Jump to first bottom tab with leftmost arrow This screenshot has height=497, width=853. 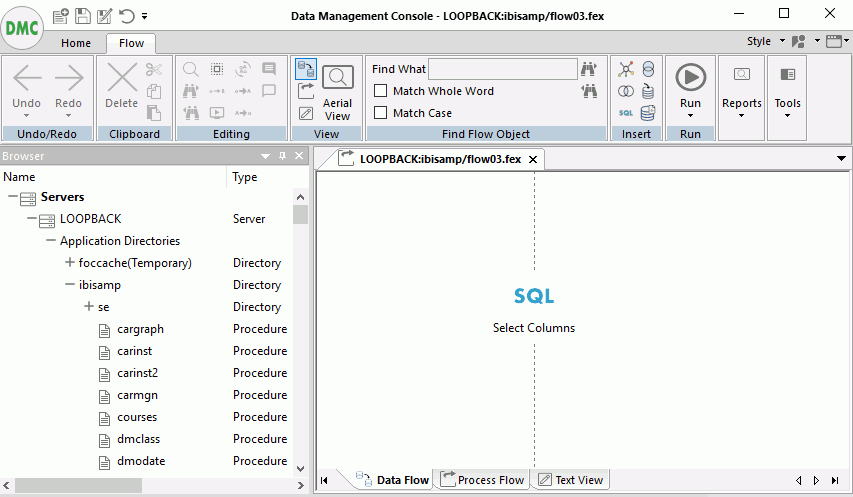click(x=324, y=480)
